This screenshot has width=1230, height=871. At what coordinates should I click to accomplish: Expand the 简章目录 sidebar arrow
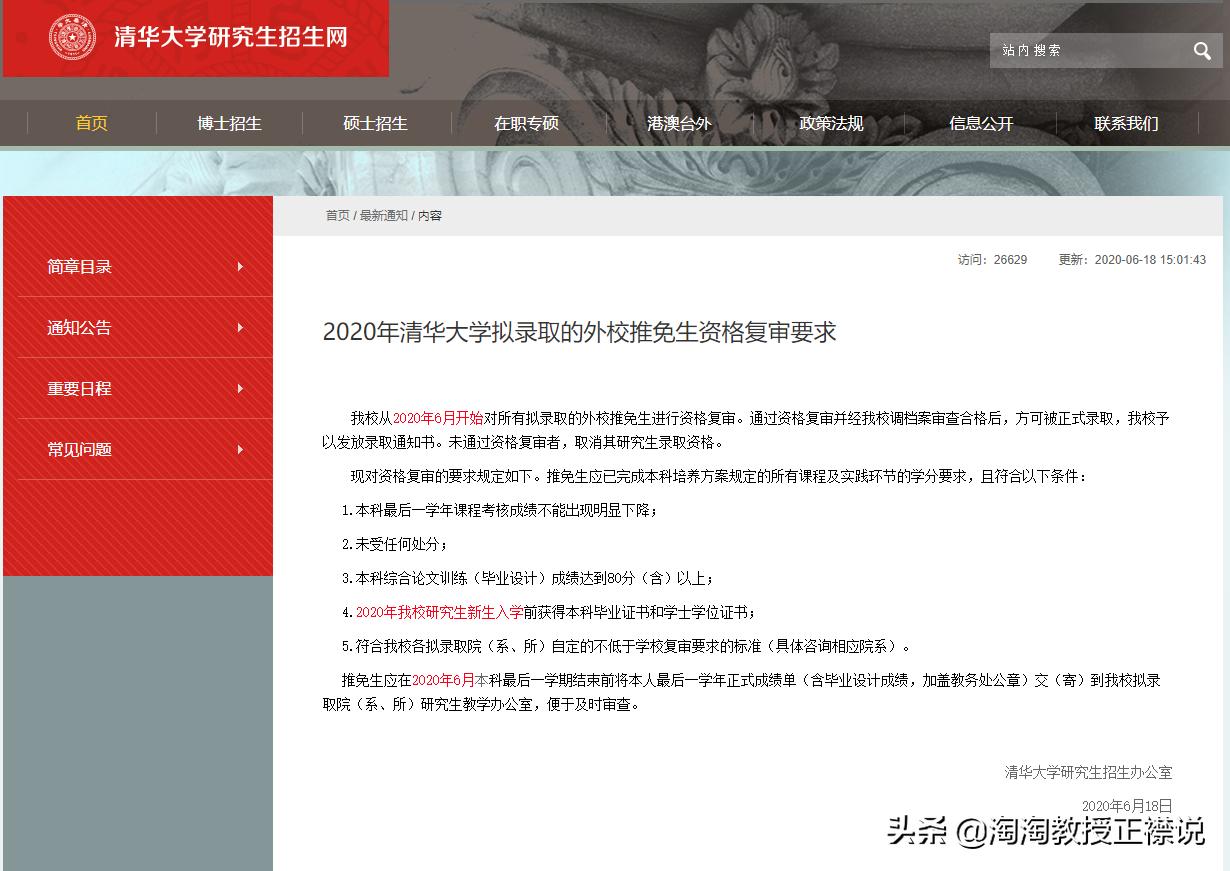coord(239,267)
